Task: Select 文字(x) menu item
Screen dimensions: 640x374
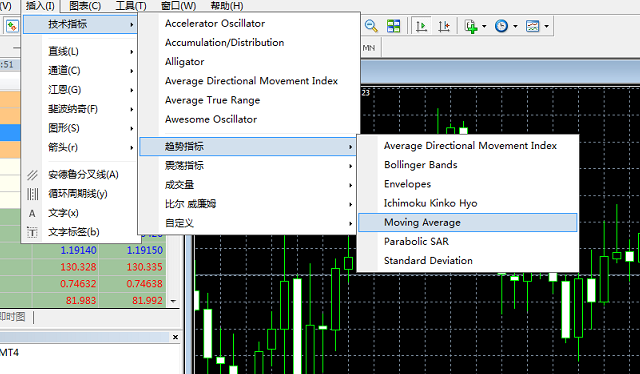Action: pos(80,213)
